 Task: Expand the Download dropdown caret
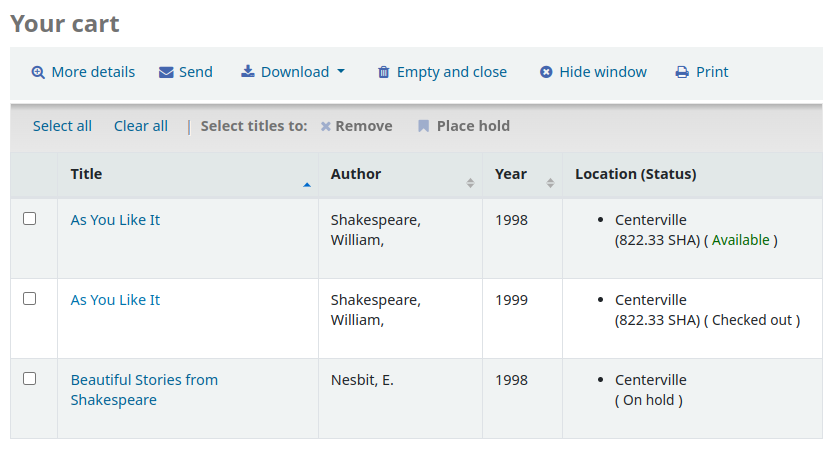click(341, 72)
